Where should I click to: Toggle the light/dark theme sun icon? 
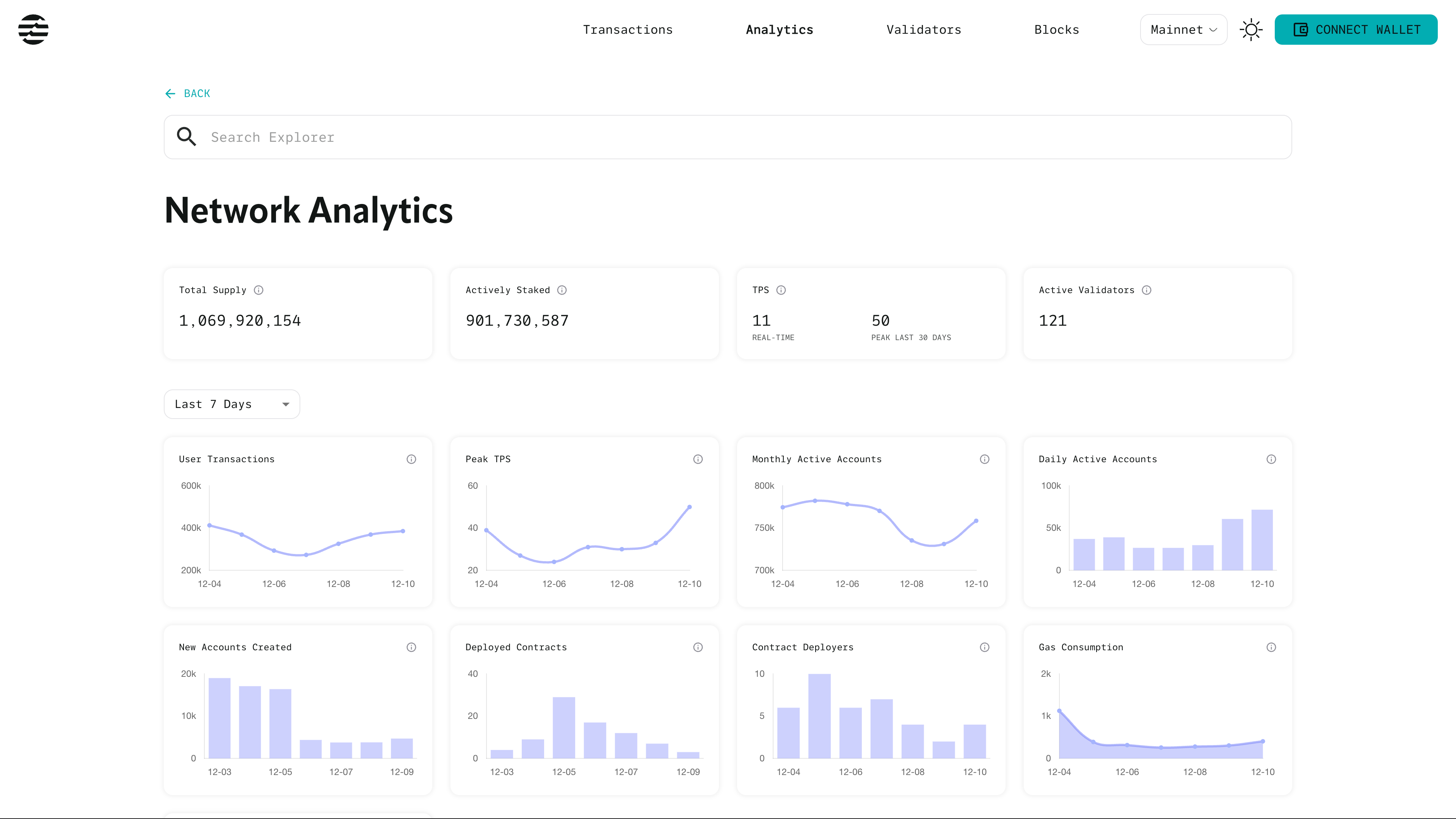coord(1251,30)
